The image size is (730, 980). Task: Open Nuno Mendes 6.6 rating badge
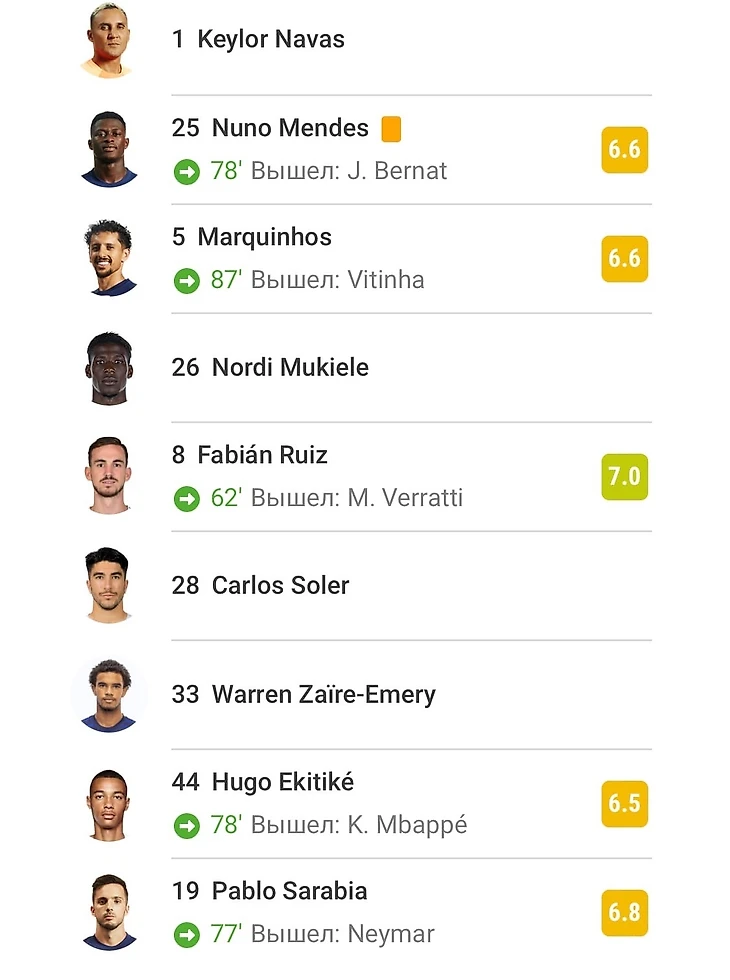click(624, 150)
